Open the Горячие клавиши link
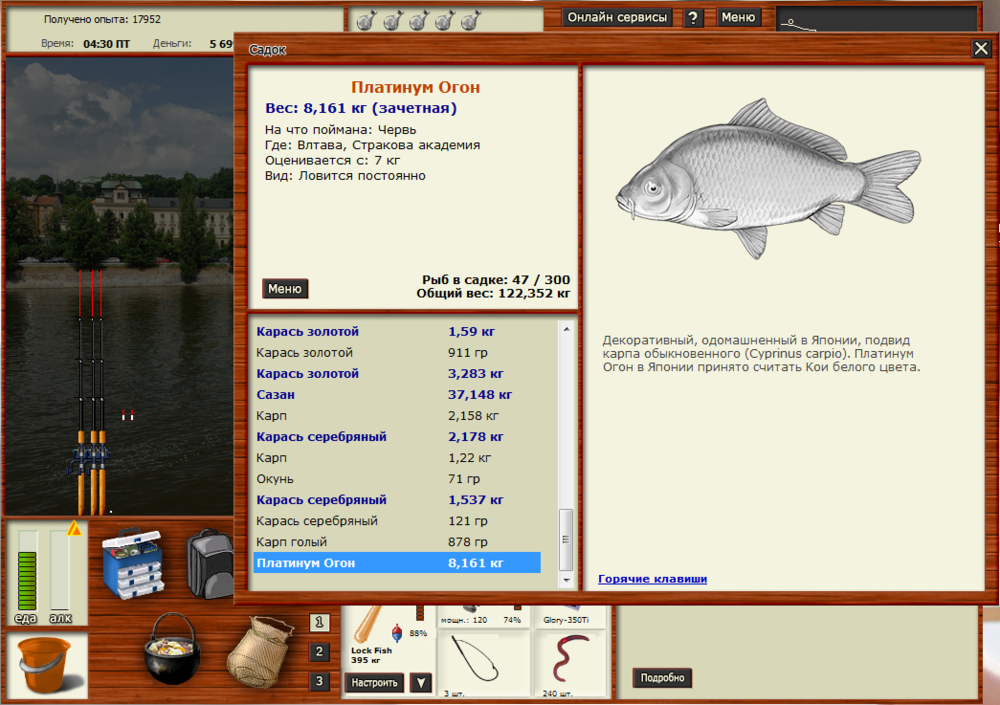 (x=652, y=578)
